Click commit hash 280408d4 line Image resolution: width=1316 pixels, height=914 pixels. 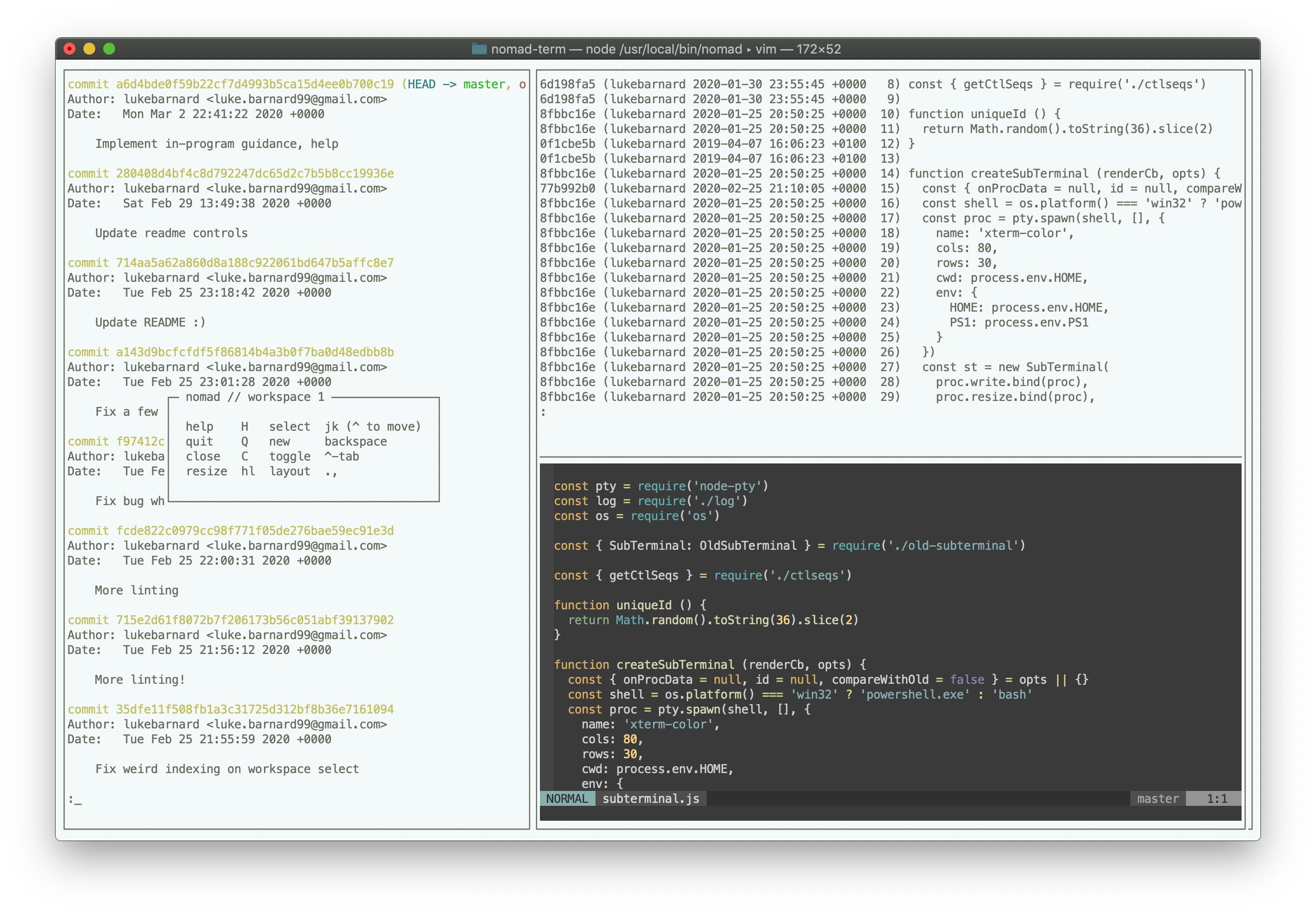[255, 174]
